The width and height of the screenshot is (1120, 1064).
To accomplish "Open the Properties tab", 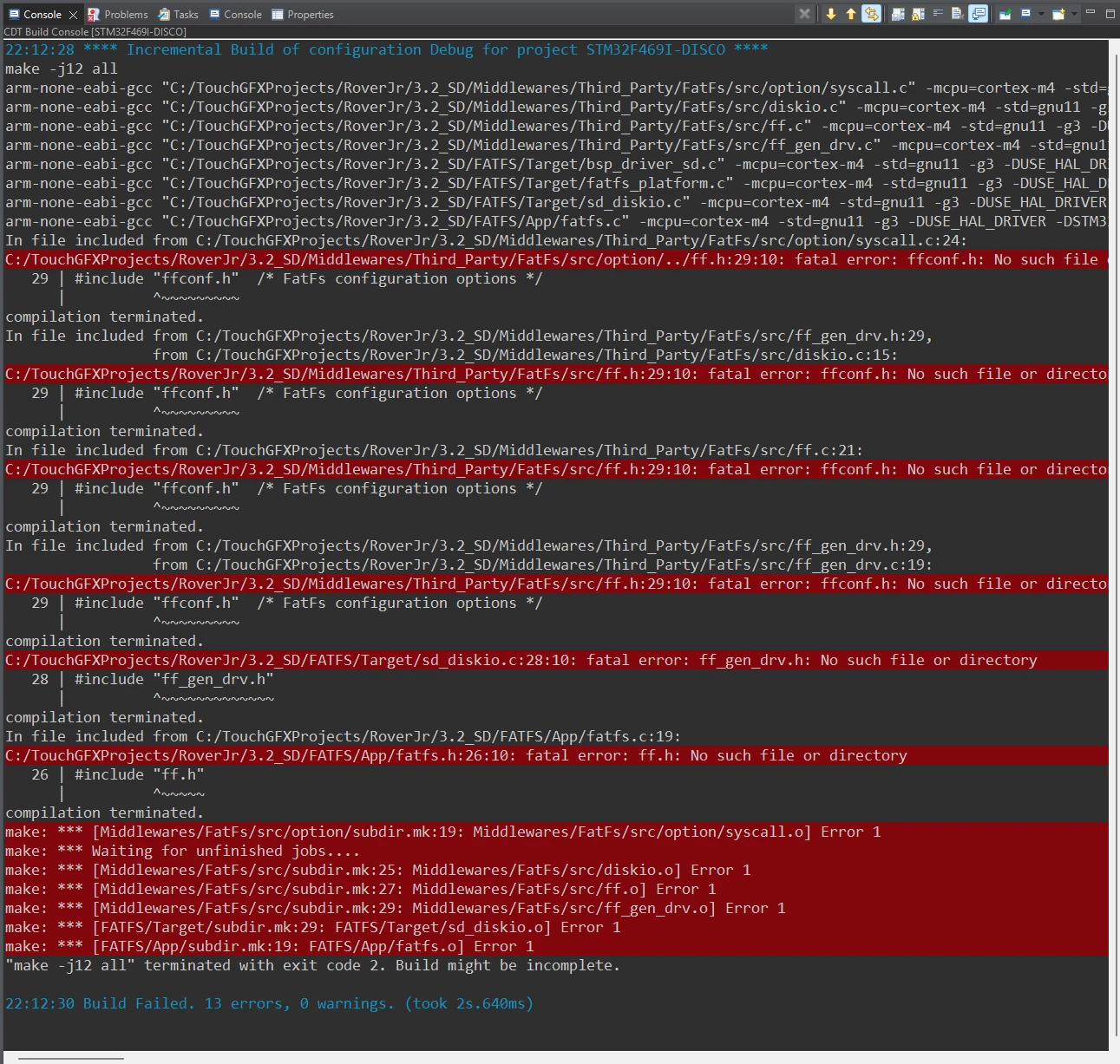I will (x=303, y=14).
